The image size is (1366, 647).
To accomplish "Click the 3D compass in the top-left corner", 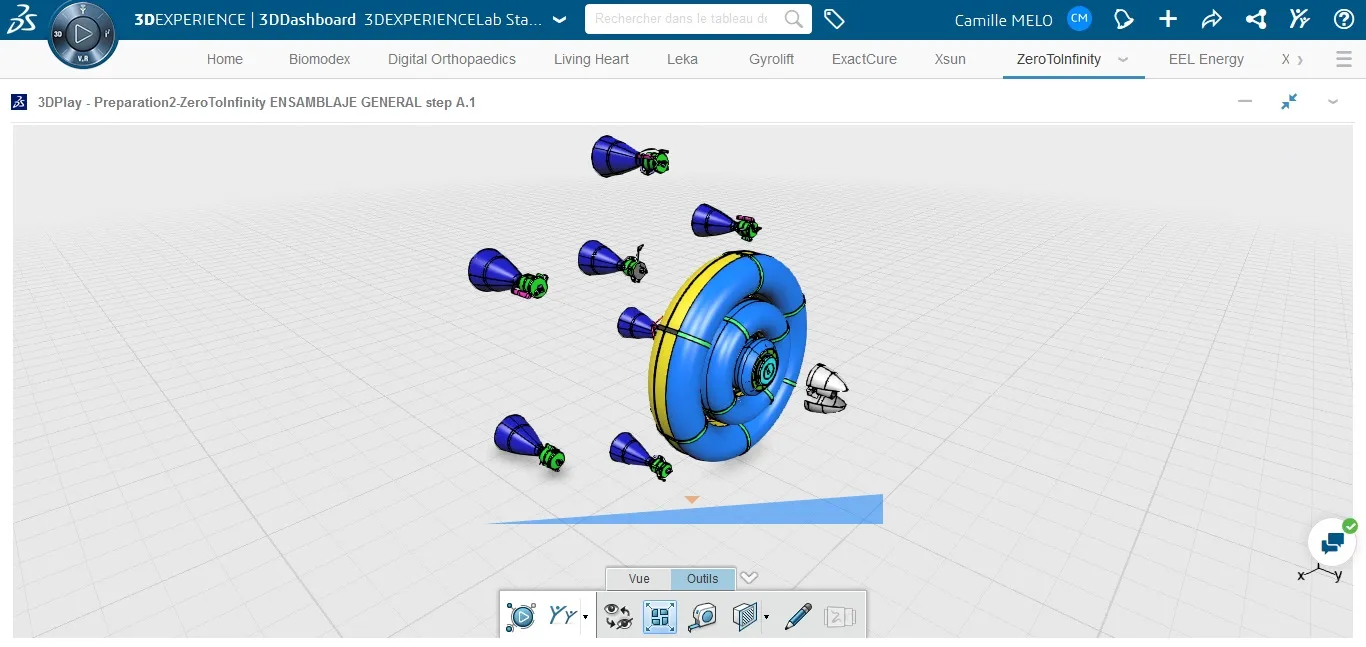I will pos(83,33).
